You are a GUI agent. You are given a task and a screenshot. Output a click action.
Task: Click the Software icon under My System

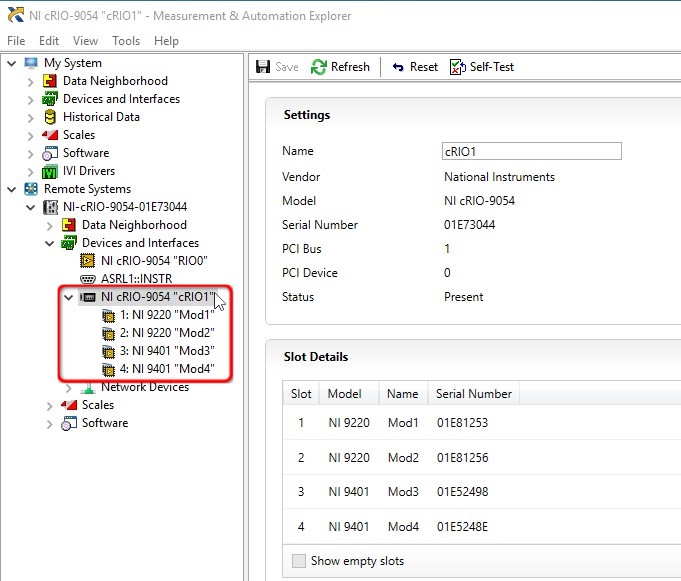coord(50,153)
